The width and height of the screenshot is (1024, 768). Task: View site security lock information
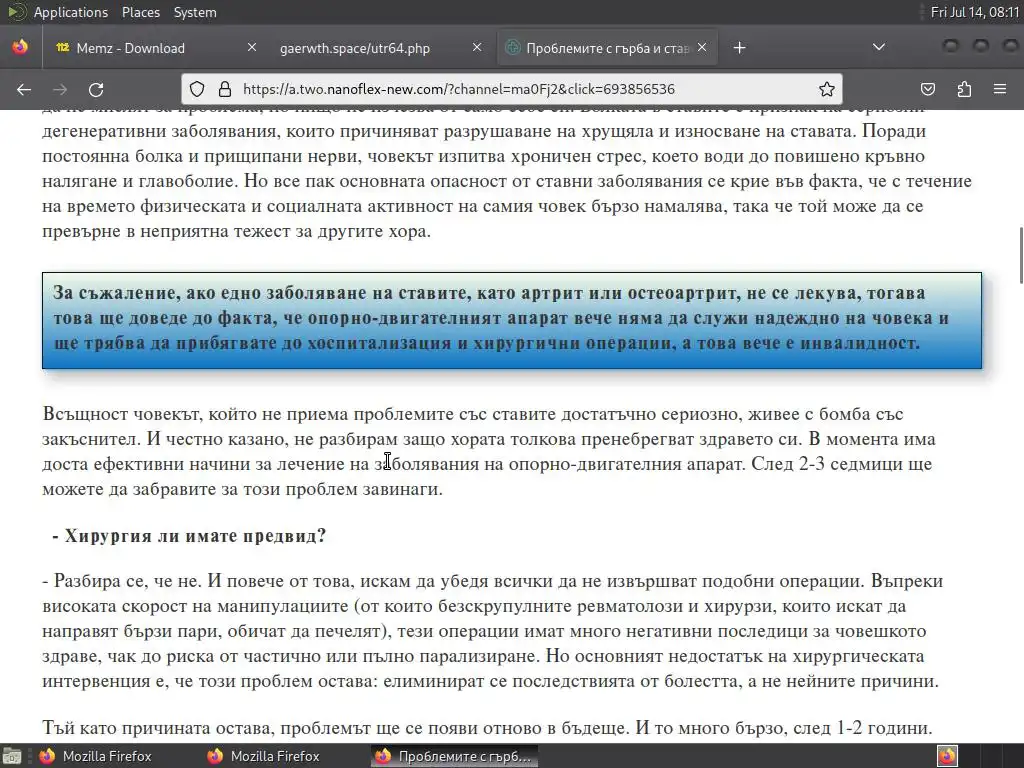point(225,89)
